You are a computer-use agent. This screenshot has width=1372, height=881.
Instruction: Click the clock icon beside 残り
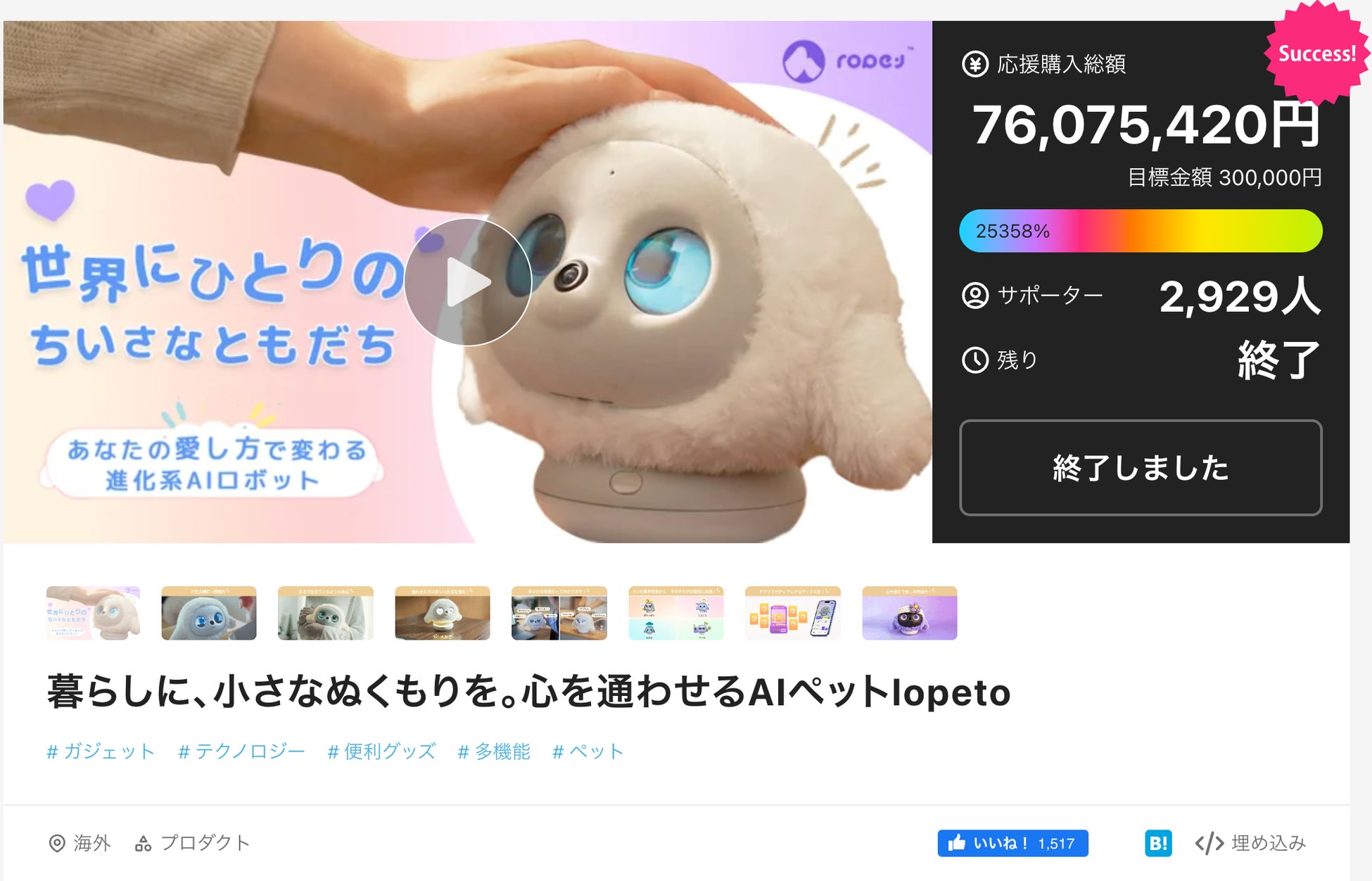[x=975, y=360]
